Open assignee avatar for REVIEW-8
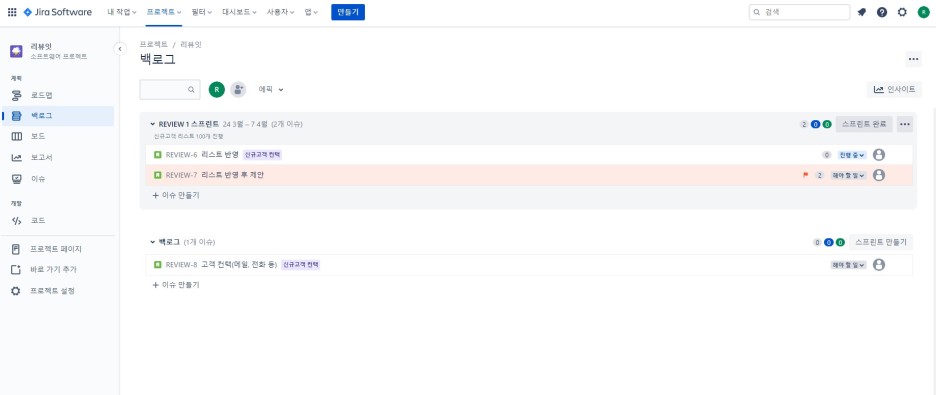 (x=879, y=265)
